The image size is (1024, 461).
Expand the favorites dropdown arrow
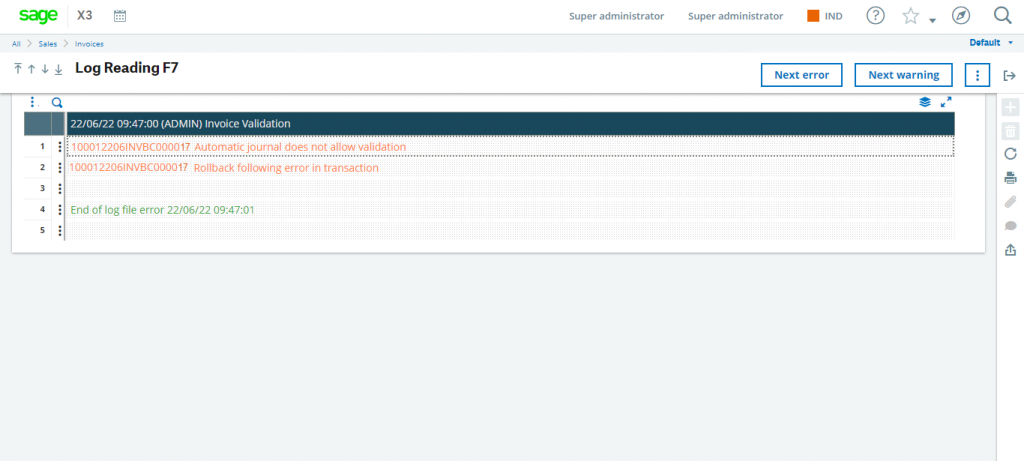tap(933, 21)
